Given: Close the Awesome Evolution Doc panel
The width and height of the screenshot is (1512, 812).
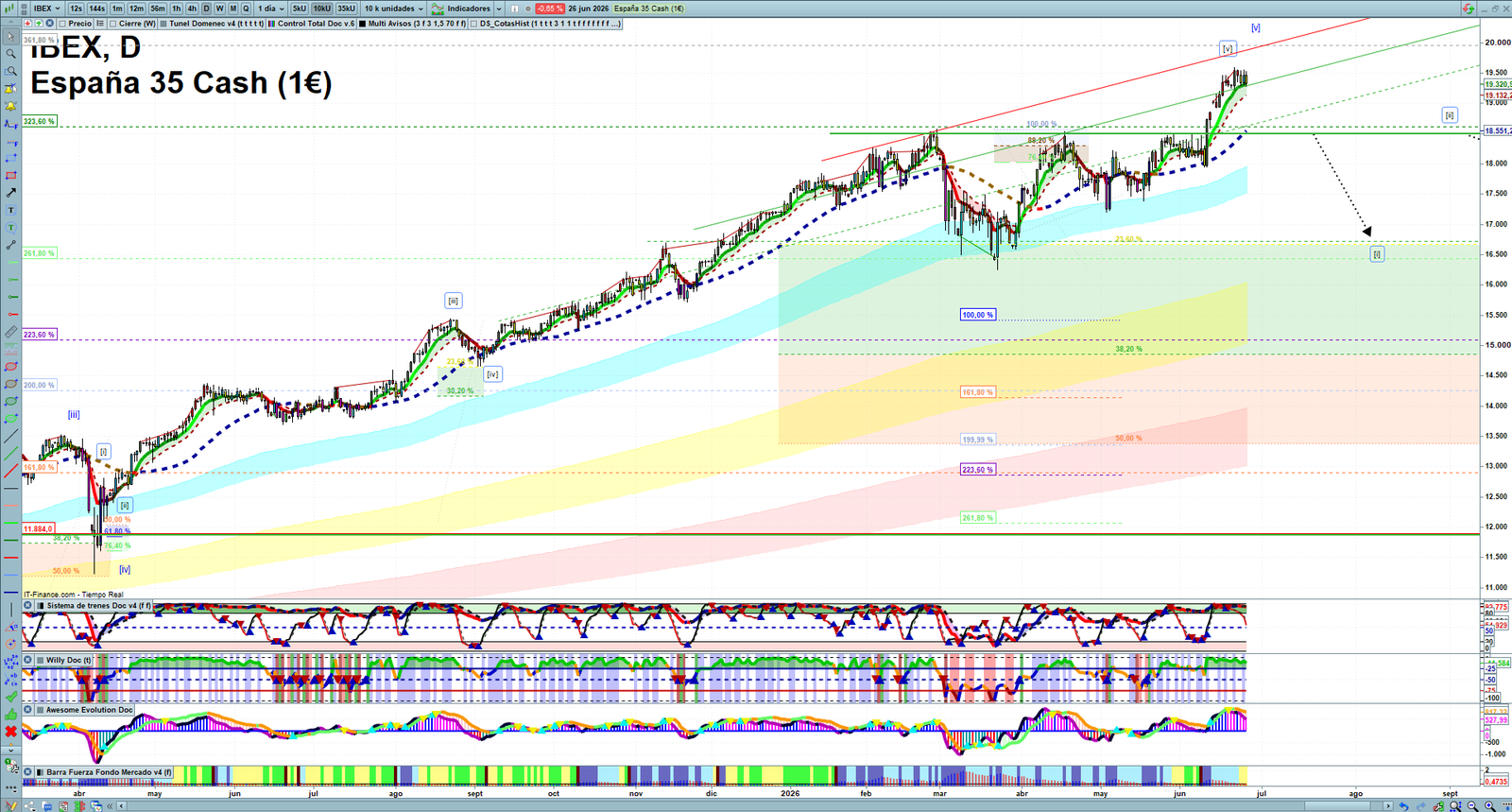Looking at the screenshot, I should click(x=28, y=710).
